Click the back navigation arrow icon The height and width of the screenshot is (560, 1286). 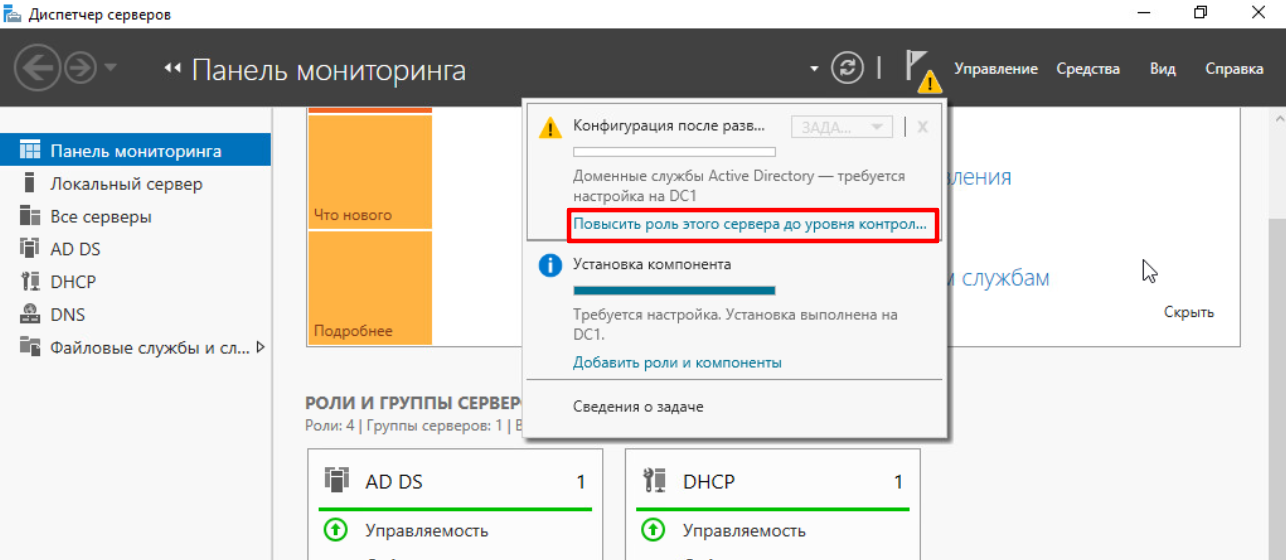pyautogui.click(x=35, y=68)
